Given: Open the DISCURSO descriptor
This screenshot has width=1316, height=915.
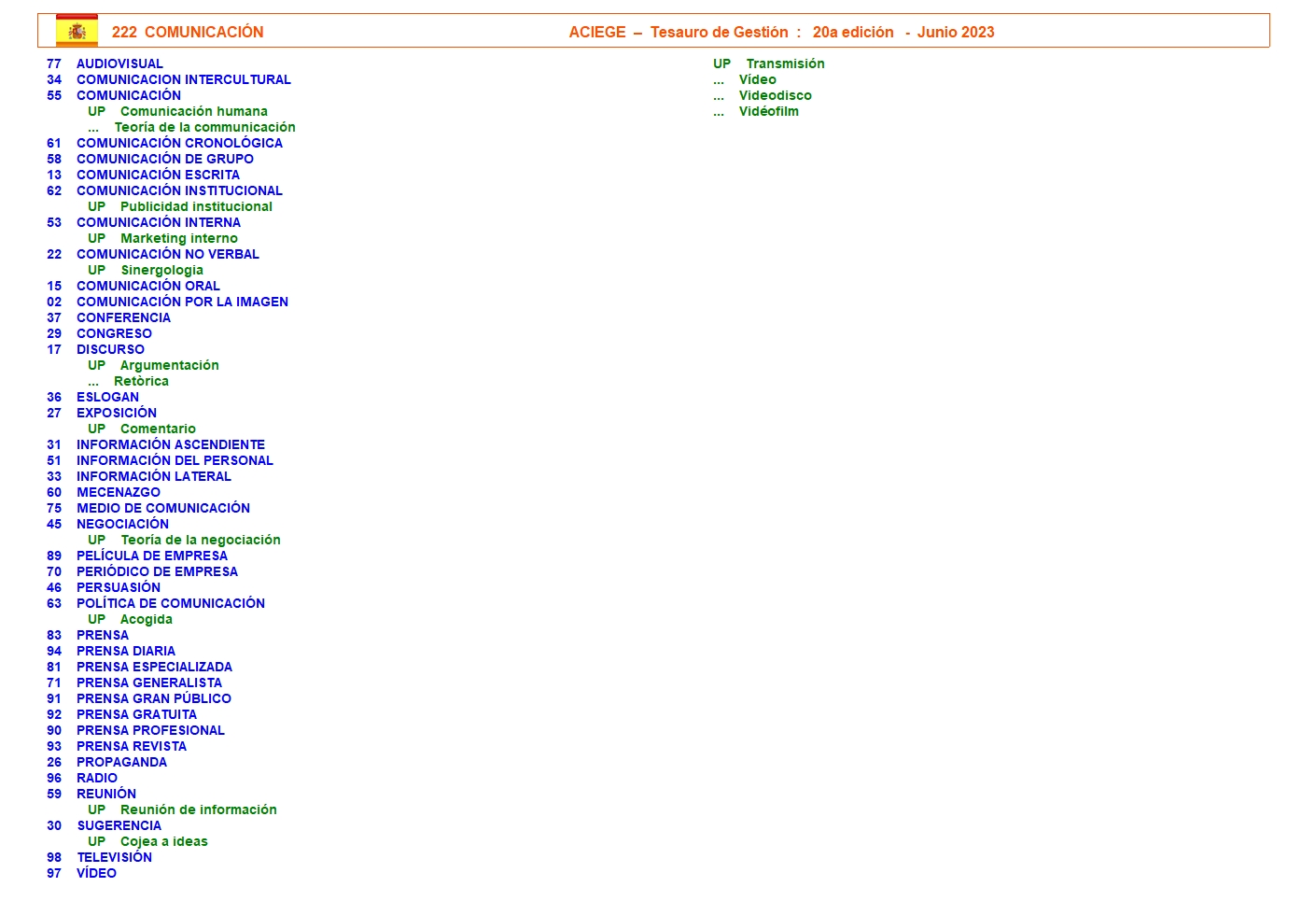Looking at the screenshot, I should click(110, 349).
